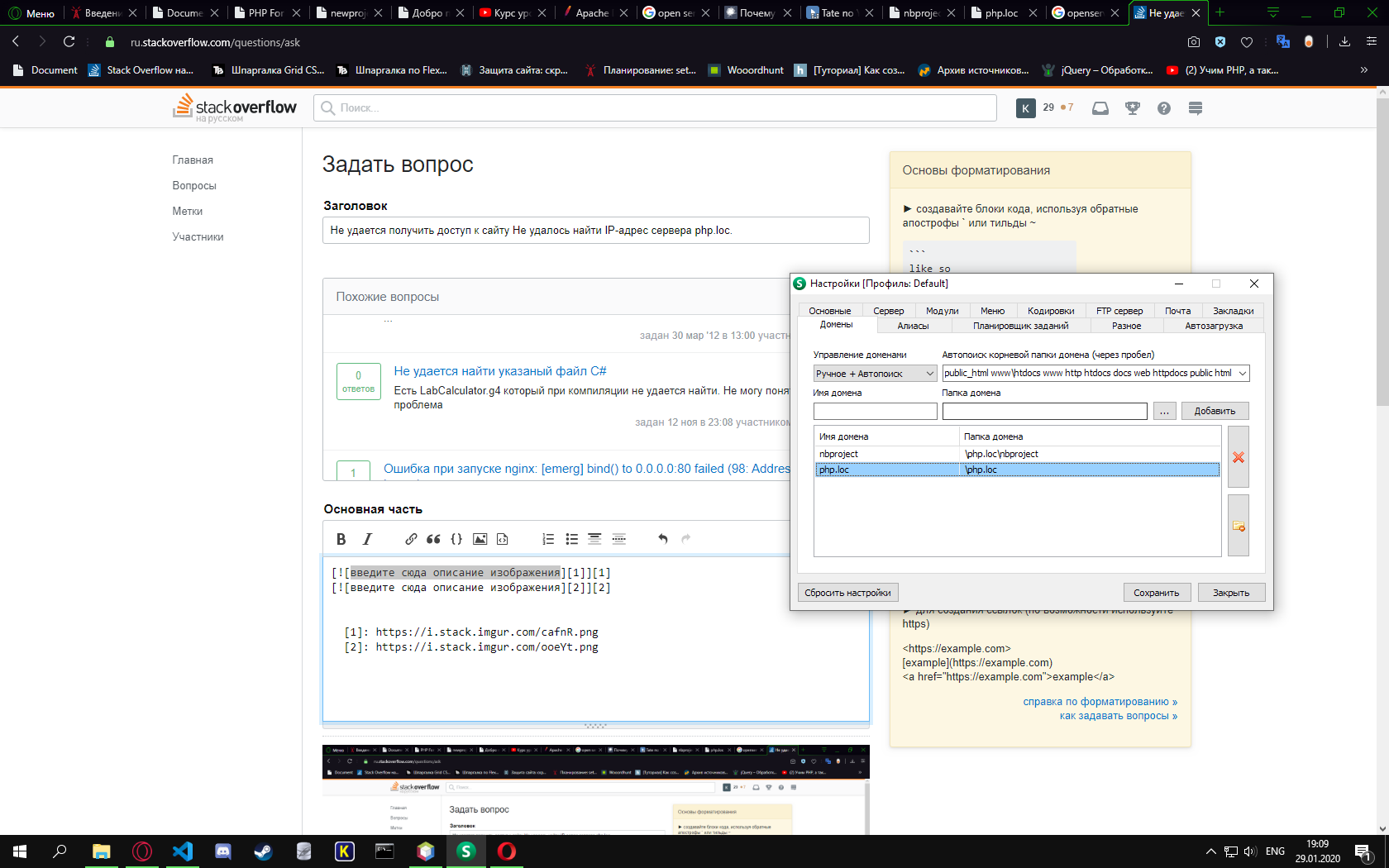Click the question title input field
1389x868 pixels.
[595, 230]
